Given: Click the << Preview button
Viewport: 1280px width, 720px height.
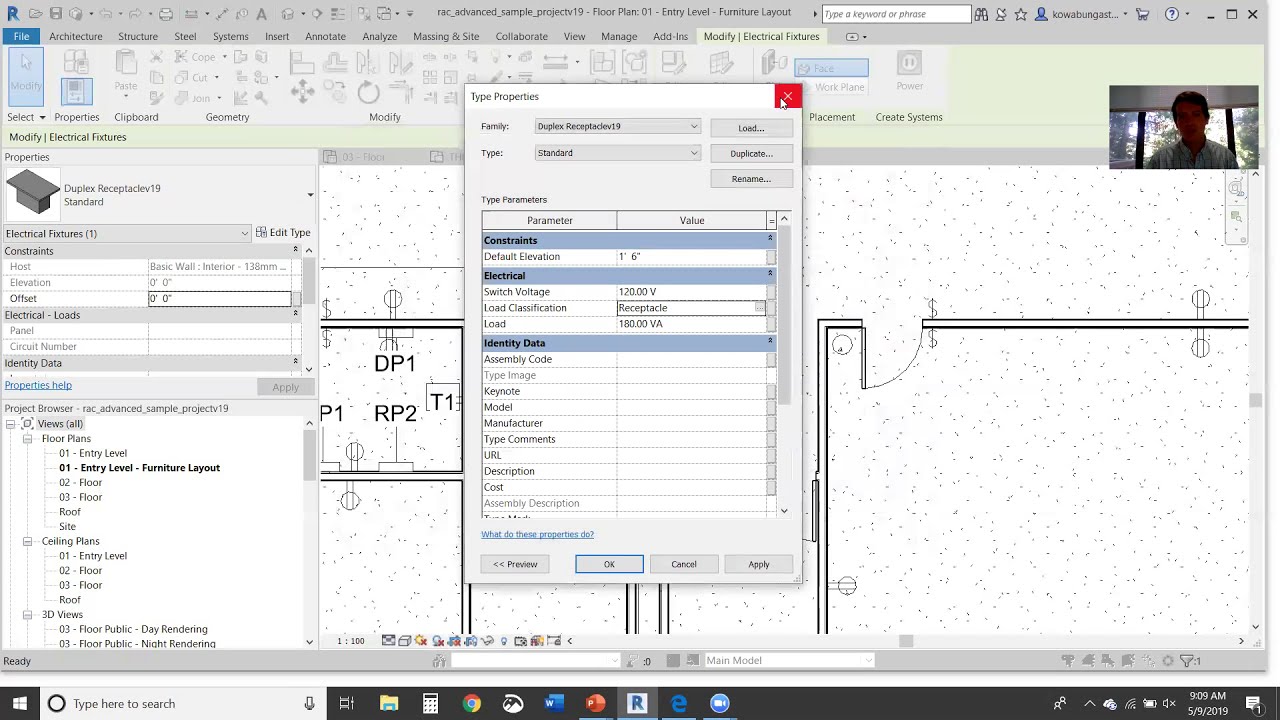Looking at the screenshot, I should (515, 564).
